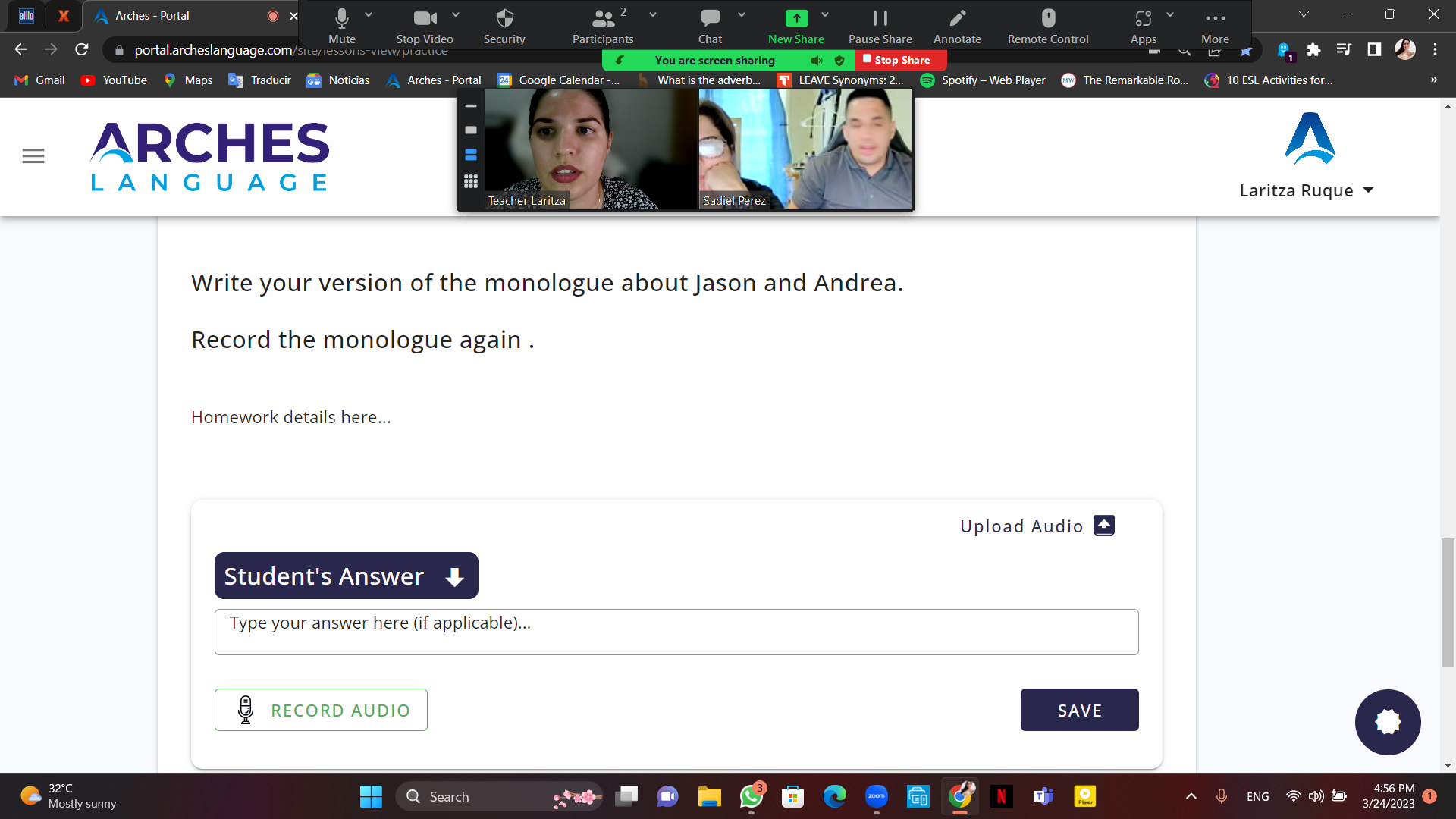Open Netflix from taskbar

coord(1001,796)
